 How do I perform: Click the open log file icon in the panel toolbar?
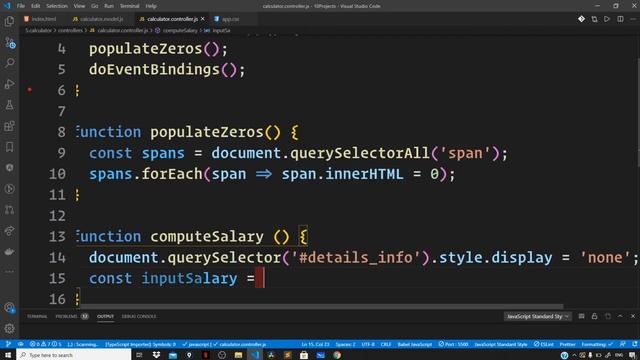tap(607, 316)
